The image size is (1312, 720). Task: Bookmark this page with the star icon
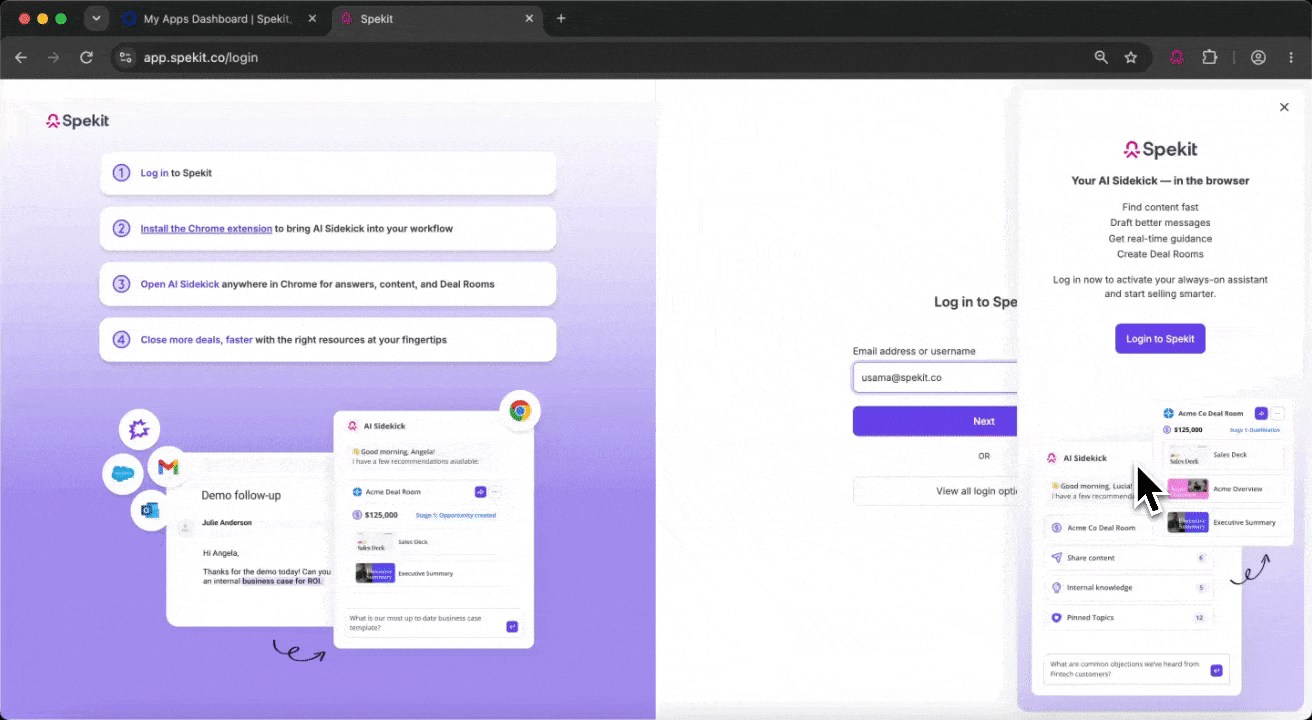click(1131, 57)
